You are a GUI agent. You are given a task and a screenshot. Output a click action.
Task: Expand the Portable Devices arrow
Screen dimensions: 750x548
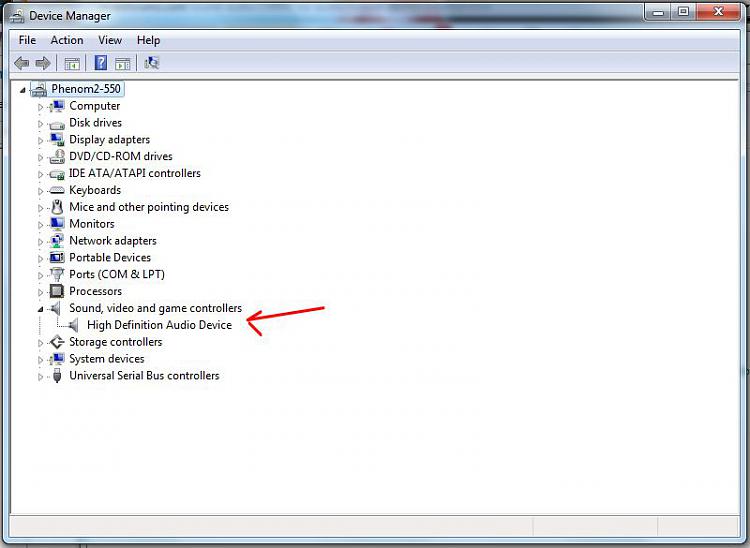click(x=40, y=259)
